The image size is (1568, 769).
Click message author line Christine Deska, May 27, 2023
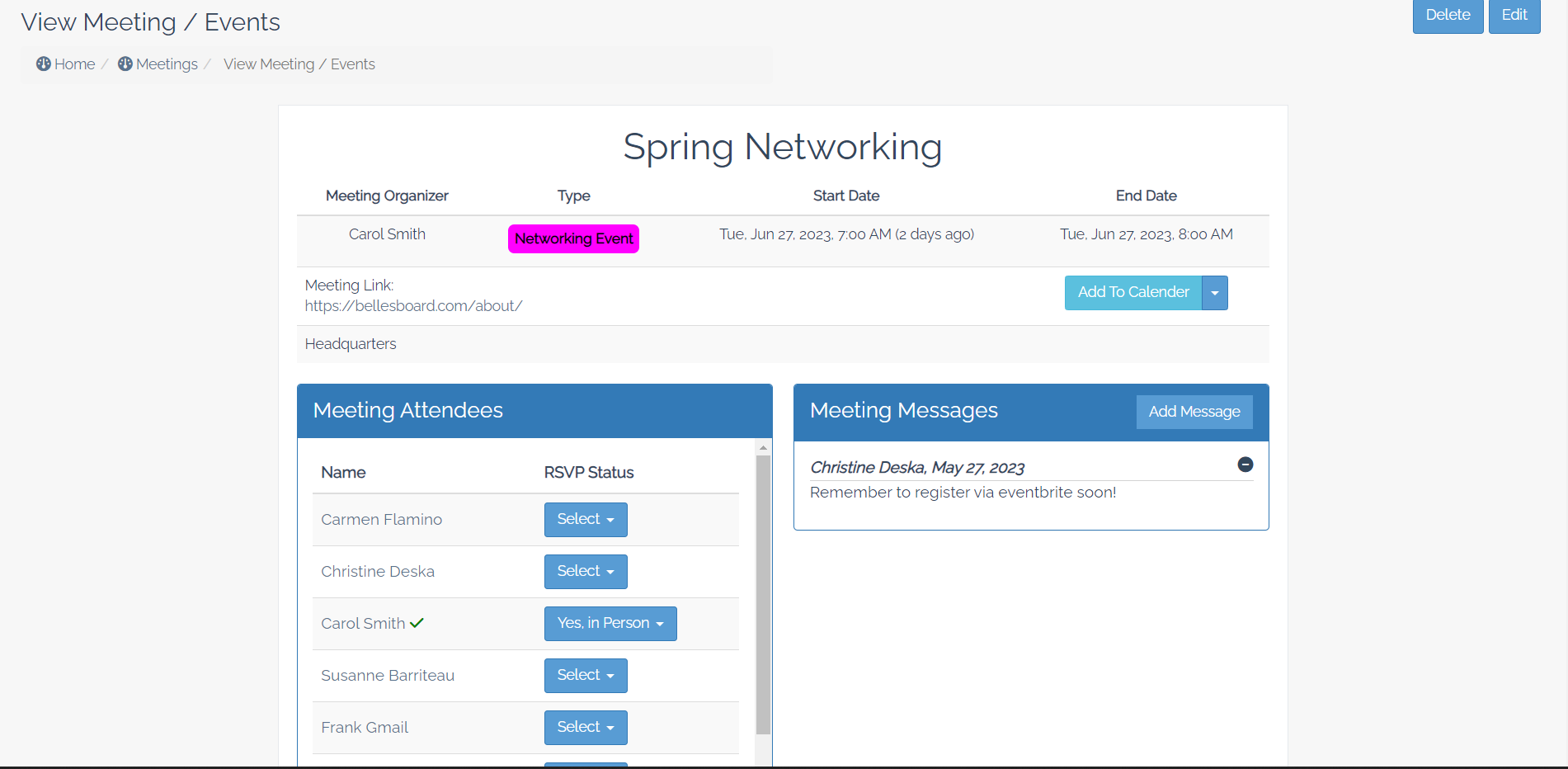point(917,468)
